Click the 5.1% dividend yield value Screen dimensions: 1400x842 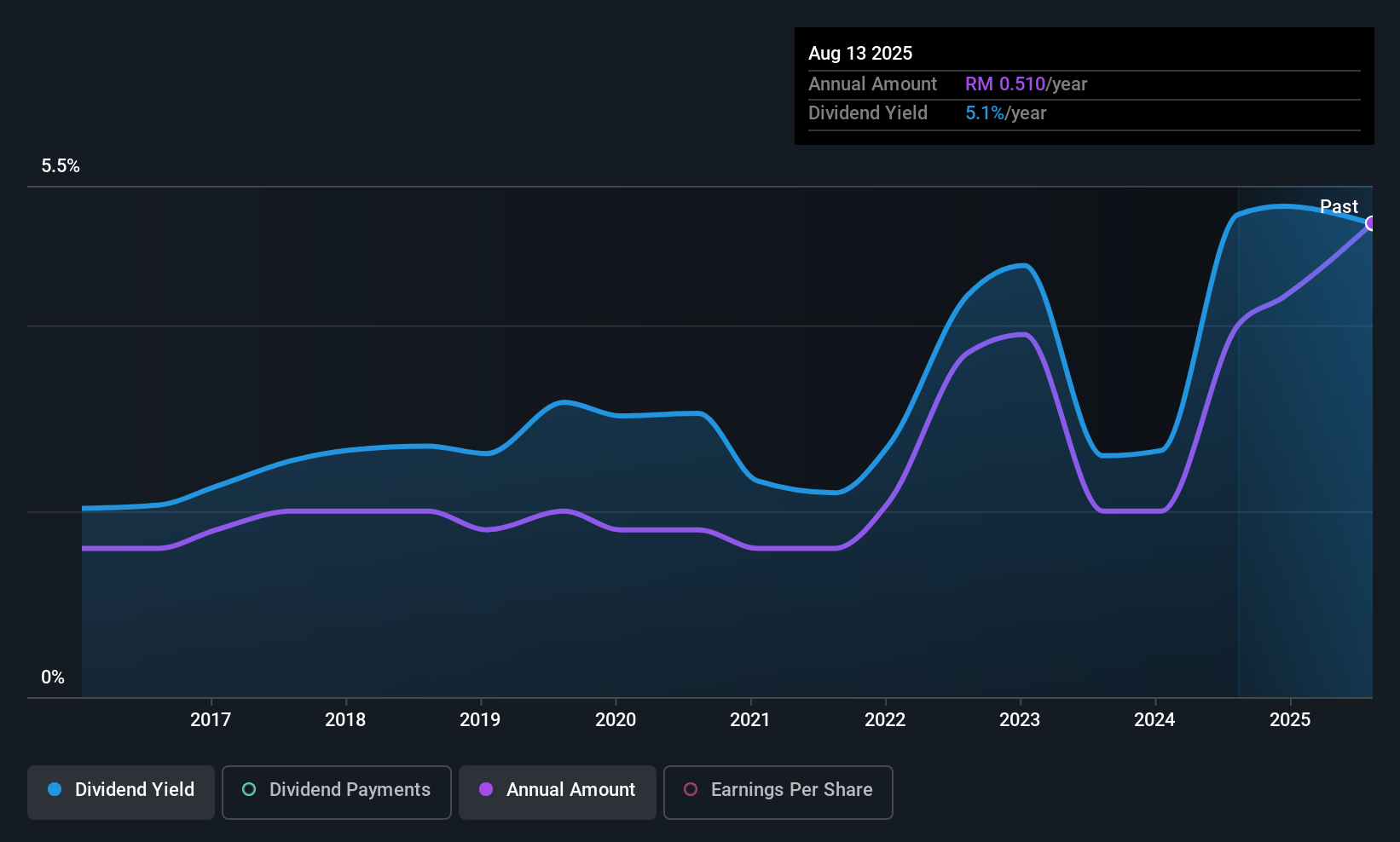(985, 112)
